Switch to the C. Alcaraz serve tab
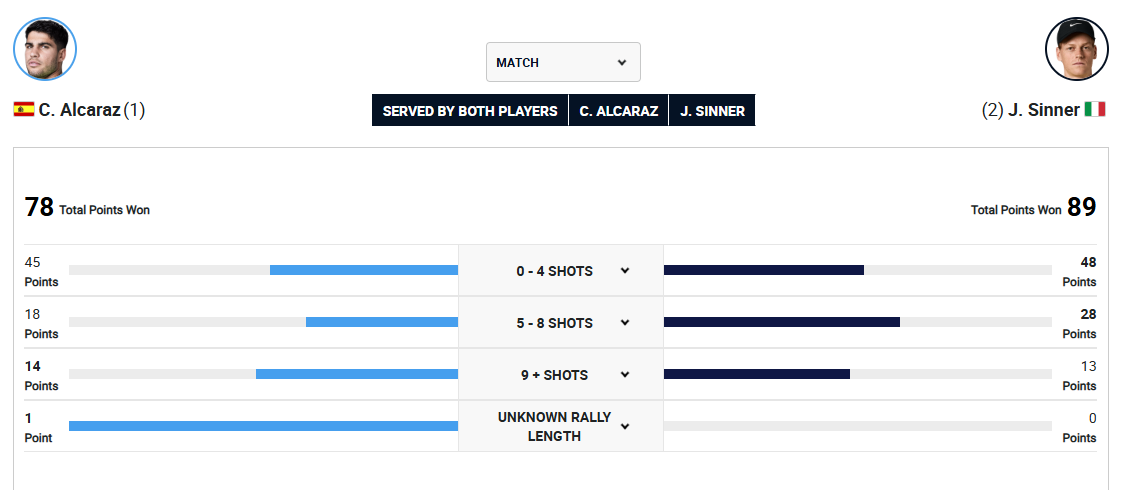This screenshot has height=490, width=1125. tap(619, 111)
